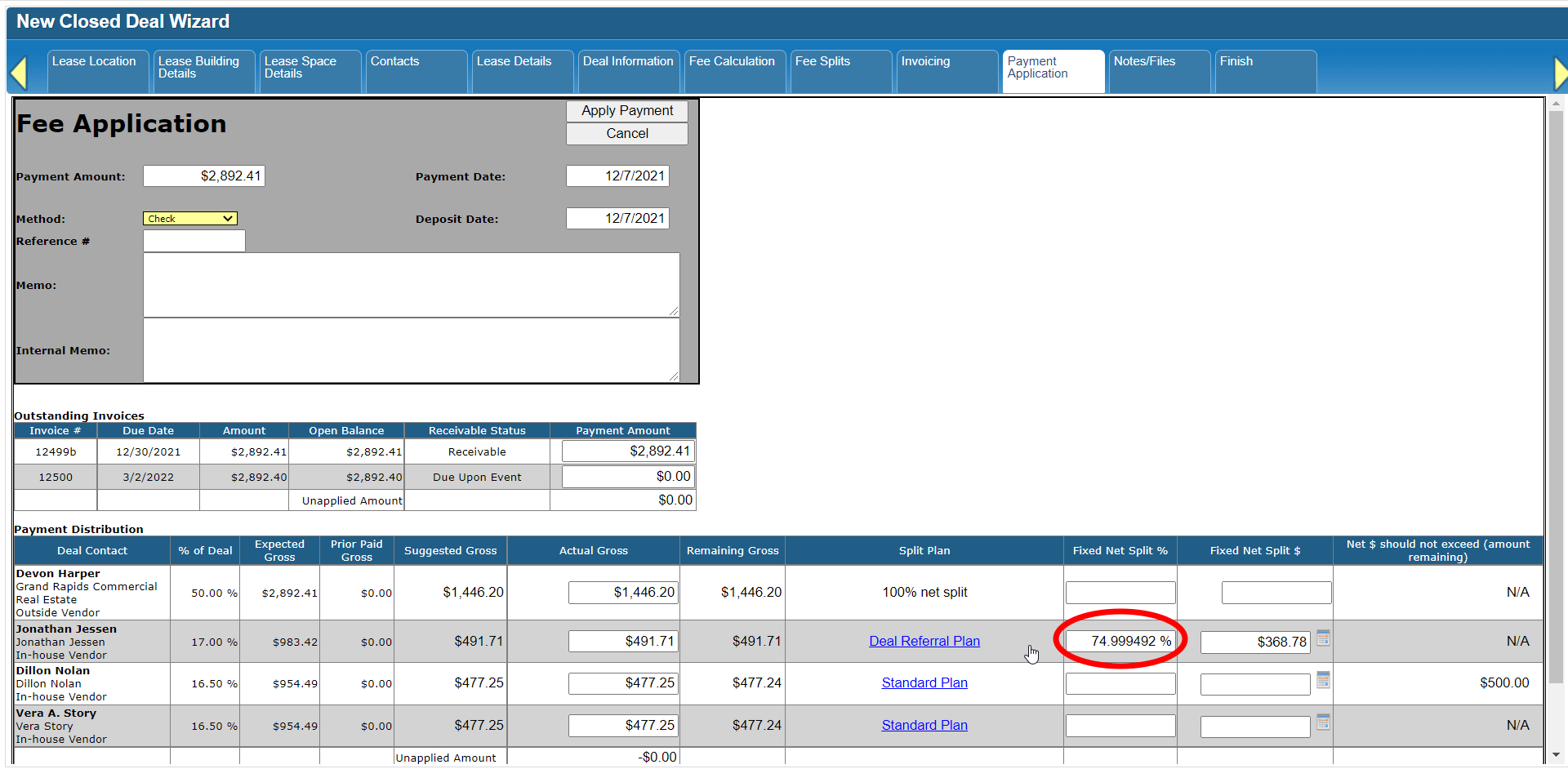1568x769 pixels.
Task: Click the Payment Amount field at top
Action: (204, 176)
